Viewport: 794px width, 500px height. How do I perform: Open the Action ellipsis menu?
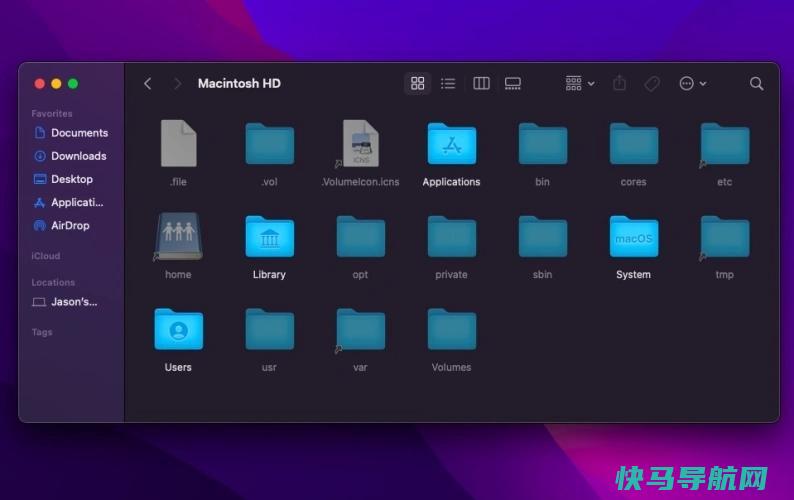(x=692, y=83)
